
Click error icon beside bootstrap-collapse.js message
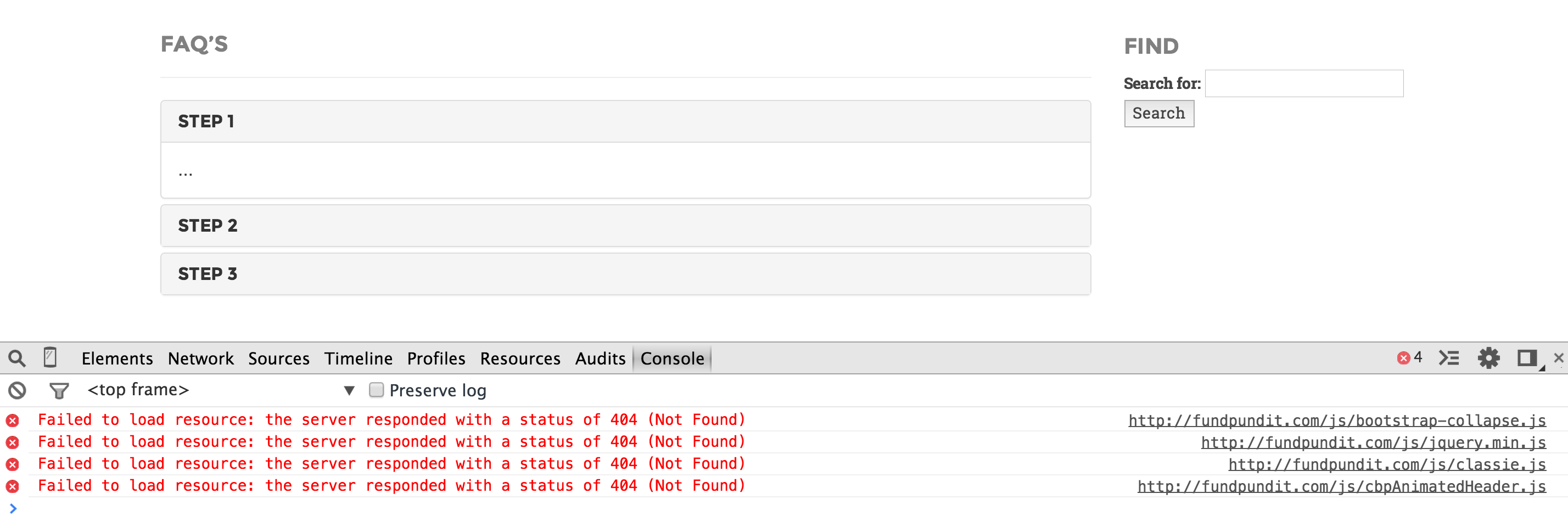(13, 421)
